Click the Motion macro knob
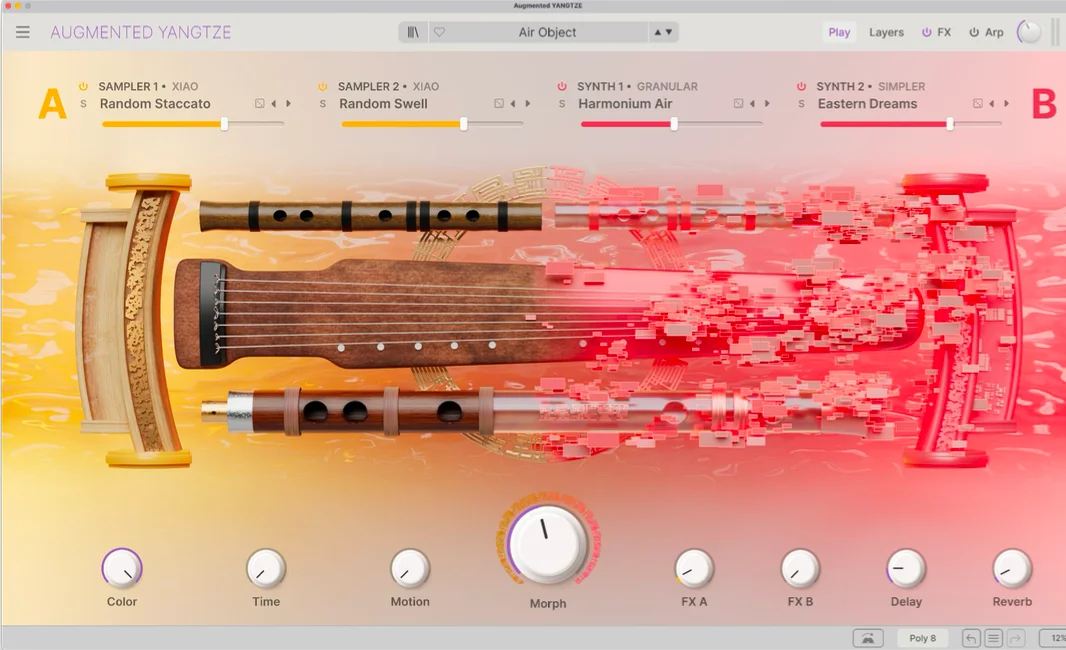The width and height of the screenshot is (1066, 650). pos(410,568)
